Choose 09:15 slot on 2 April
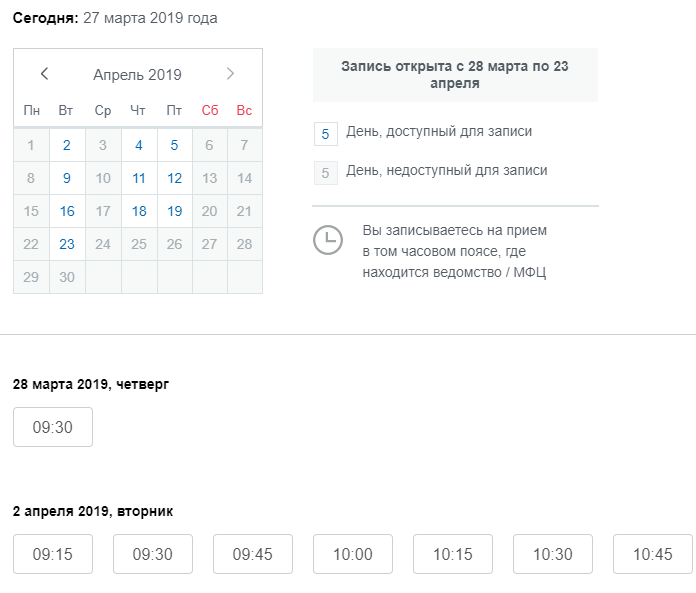 tap(53, 554)
